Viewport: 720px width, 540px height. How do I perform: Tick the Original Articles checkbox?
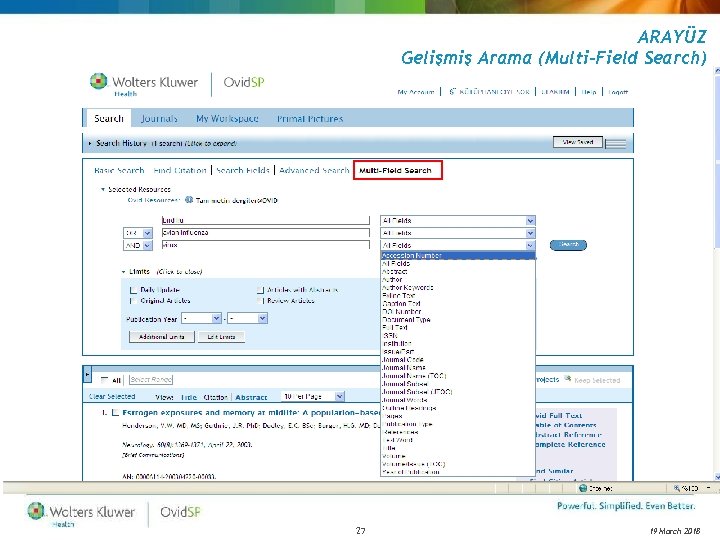(x=133, y=301)
